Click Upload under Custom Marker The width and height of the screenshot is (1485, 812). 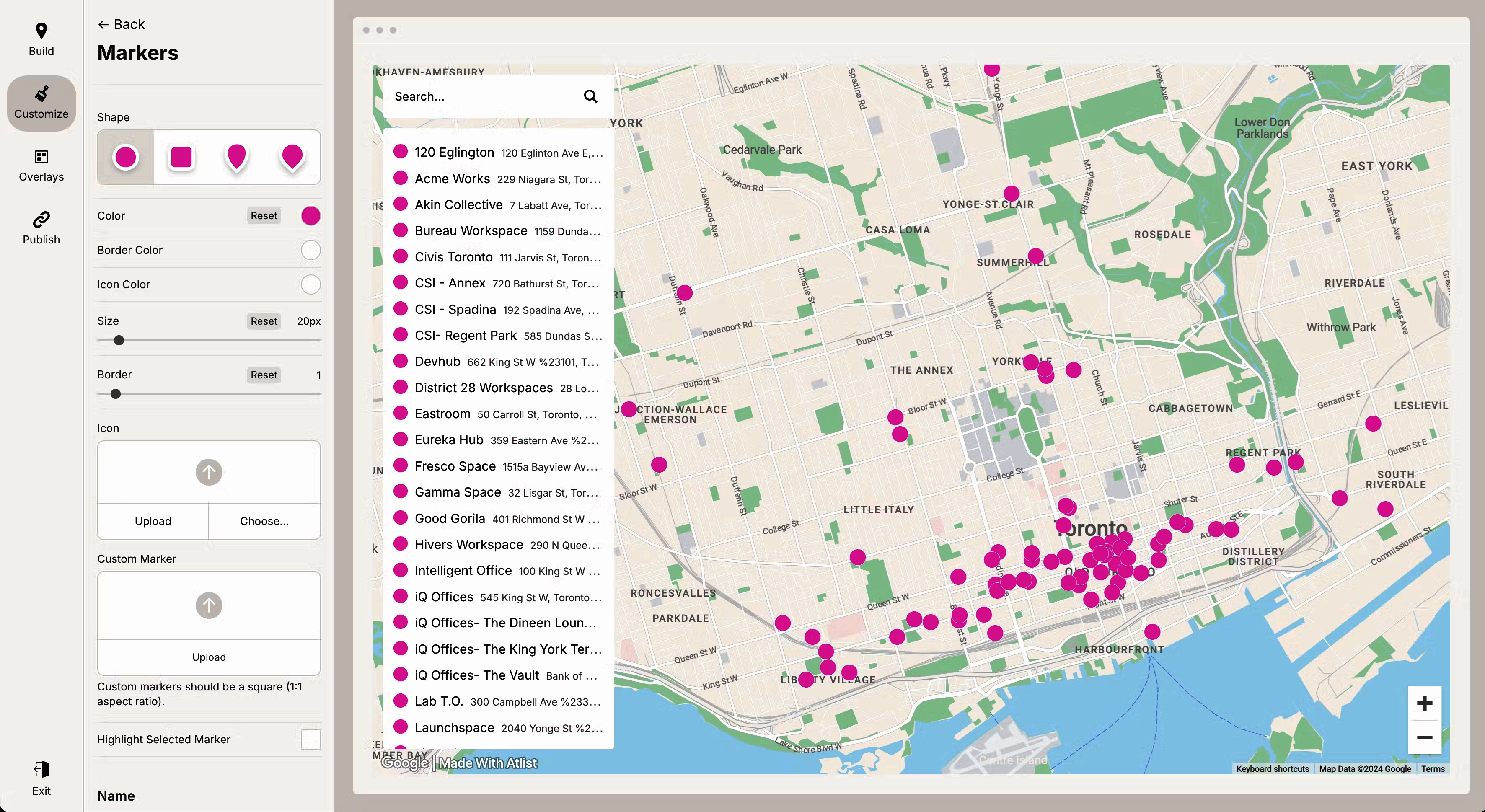point(209,657)
